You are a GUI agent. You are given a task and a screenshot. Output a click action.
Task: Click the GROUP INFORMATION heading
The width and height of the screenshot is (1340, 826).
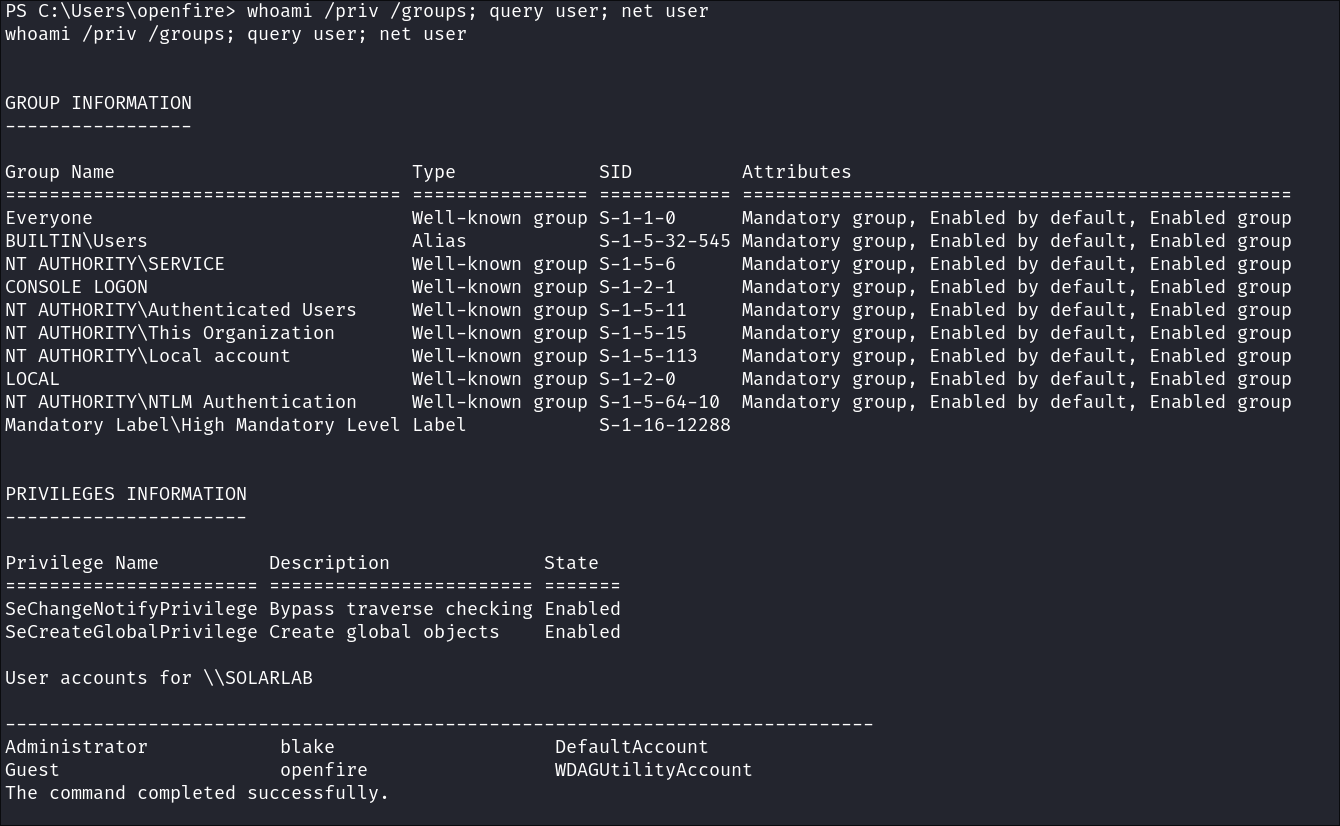(98, 103)
